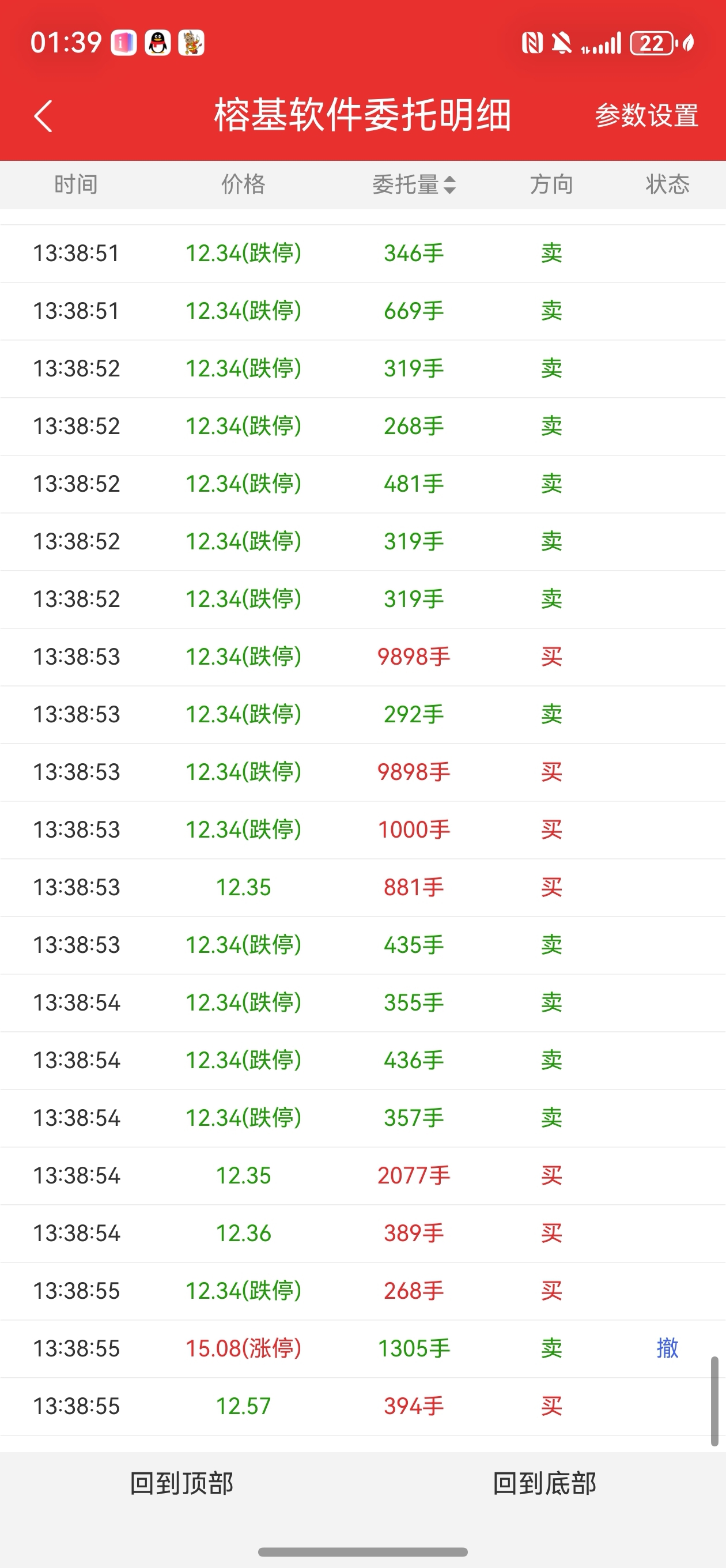Select the 15.08(涨停) sell order row
The image size is (726, 1568).
point(362,1348)
